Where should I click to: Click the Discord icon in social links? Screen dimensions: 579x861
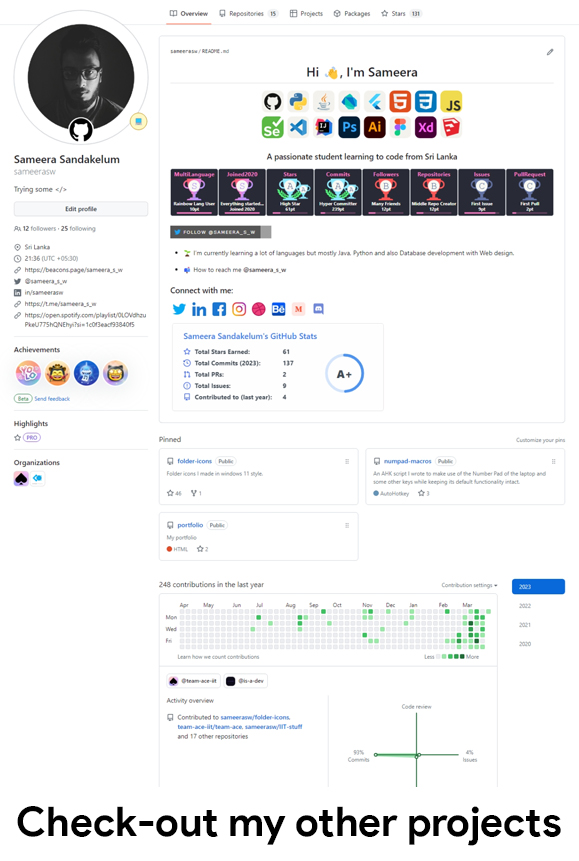318,309
